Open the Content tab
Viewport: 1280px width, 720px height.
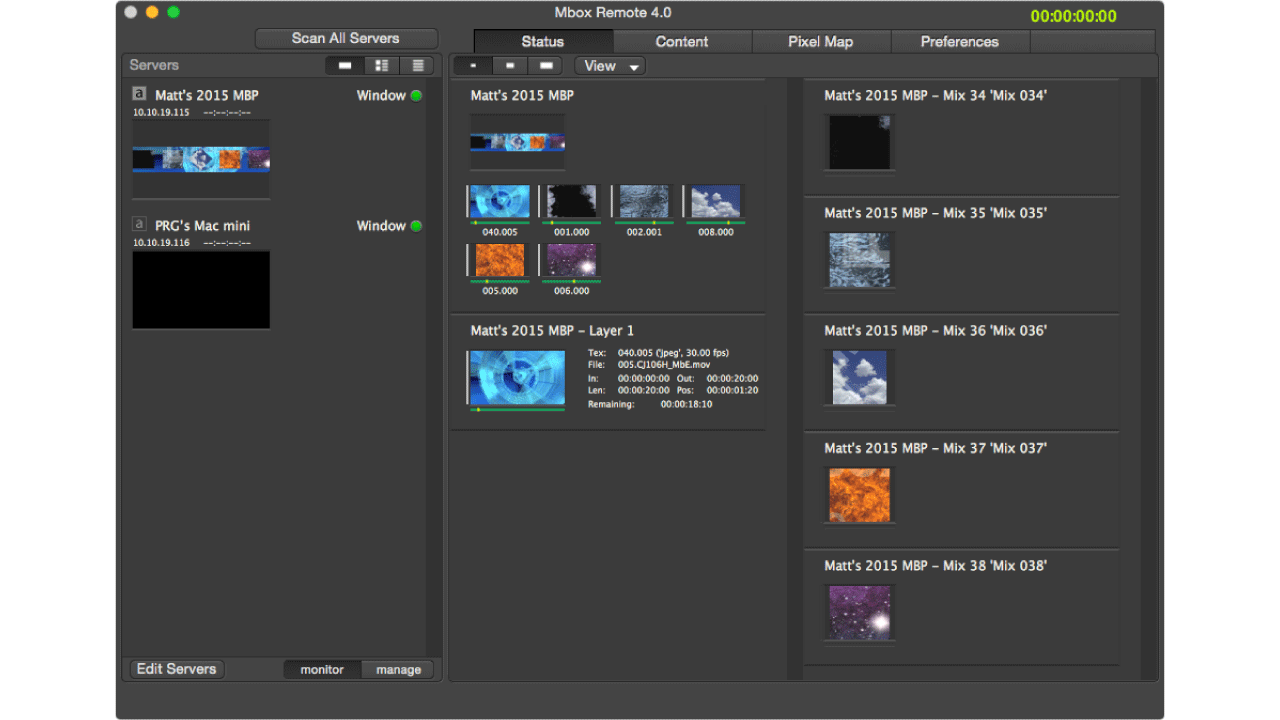682,42
